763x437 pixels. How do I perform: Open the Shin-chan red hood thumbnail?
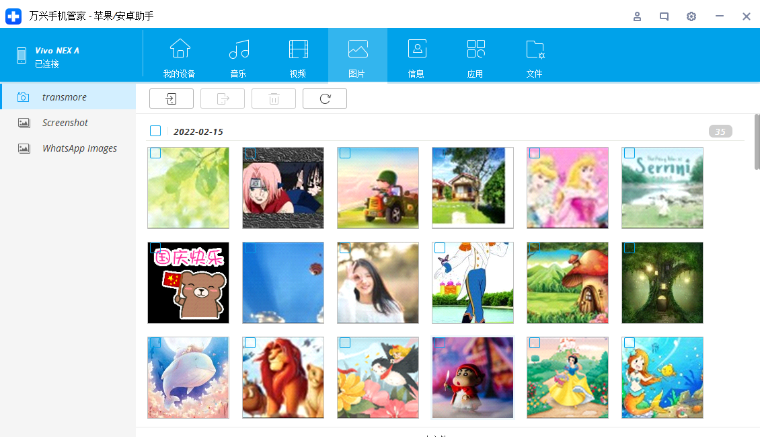(472, 378)
